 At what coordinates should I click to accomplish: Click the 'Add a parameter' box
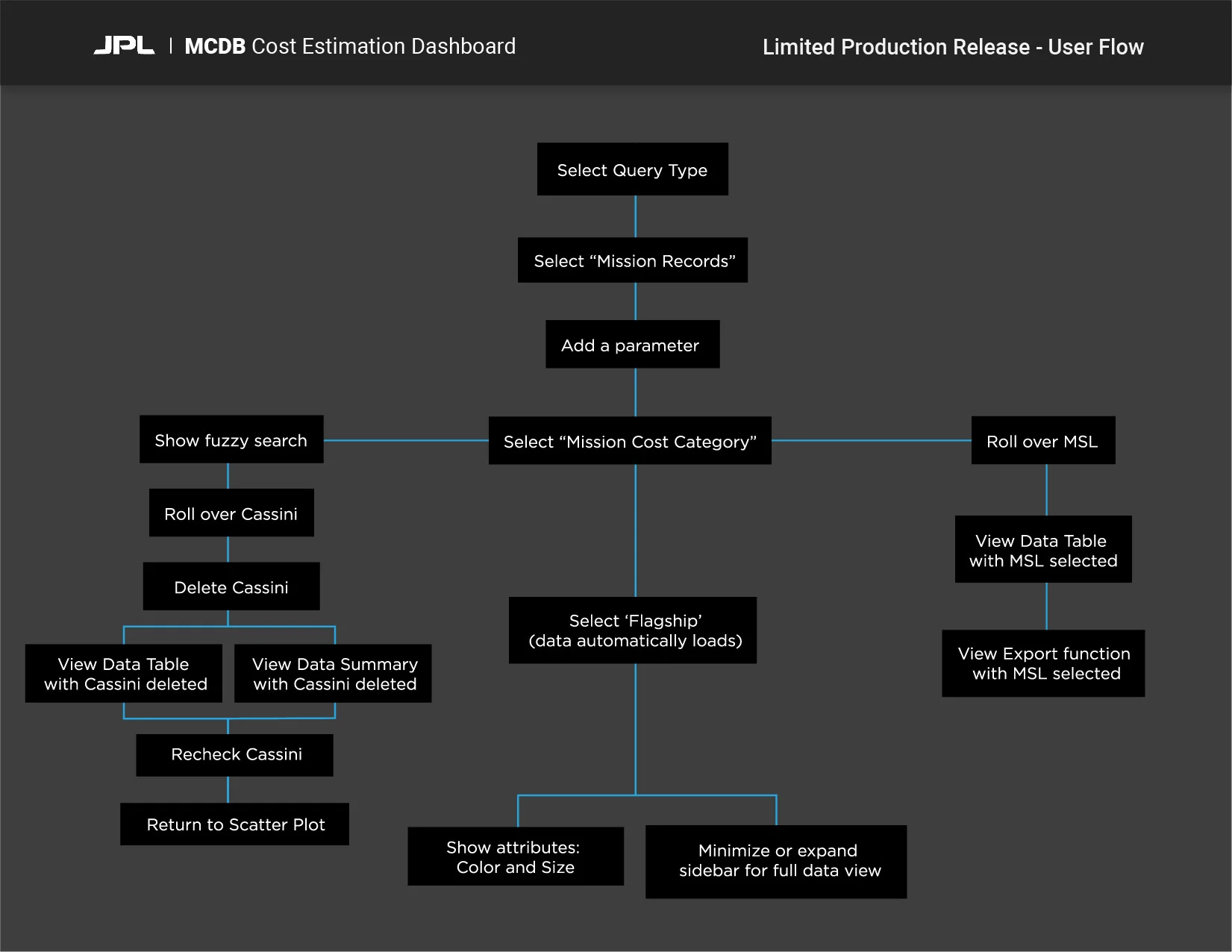(x=633, y=345)
